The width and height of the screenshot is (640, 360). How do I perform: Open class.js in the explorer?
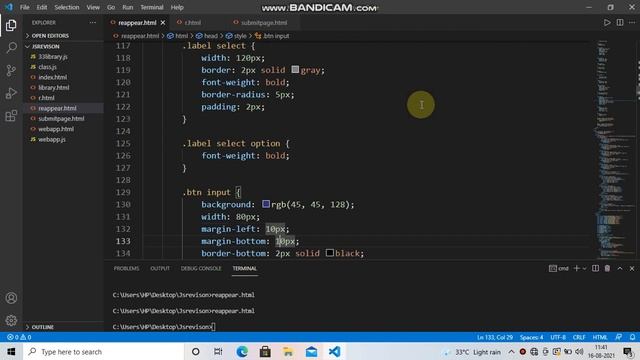click(47, 67)
